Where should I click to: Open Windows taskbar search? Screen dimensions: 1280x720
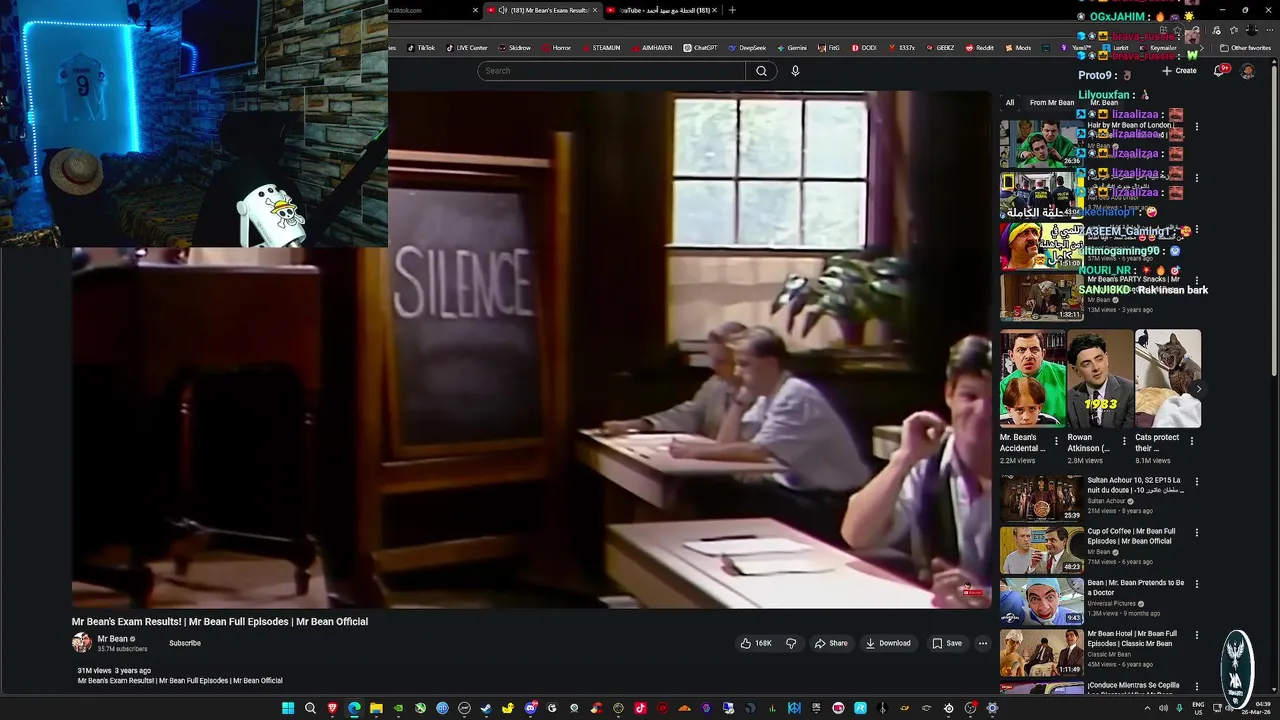click(310, 708)
